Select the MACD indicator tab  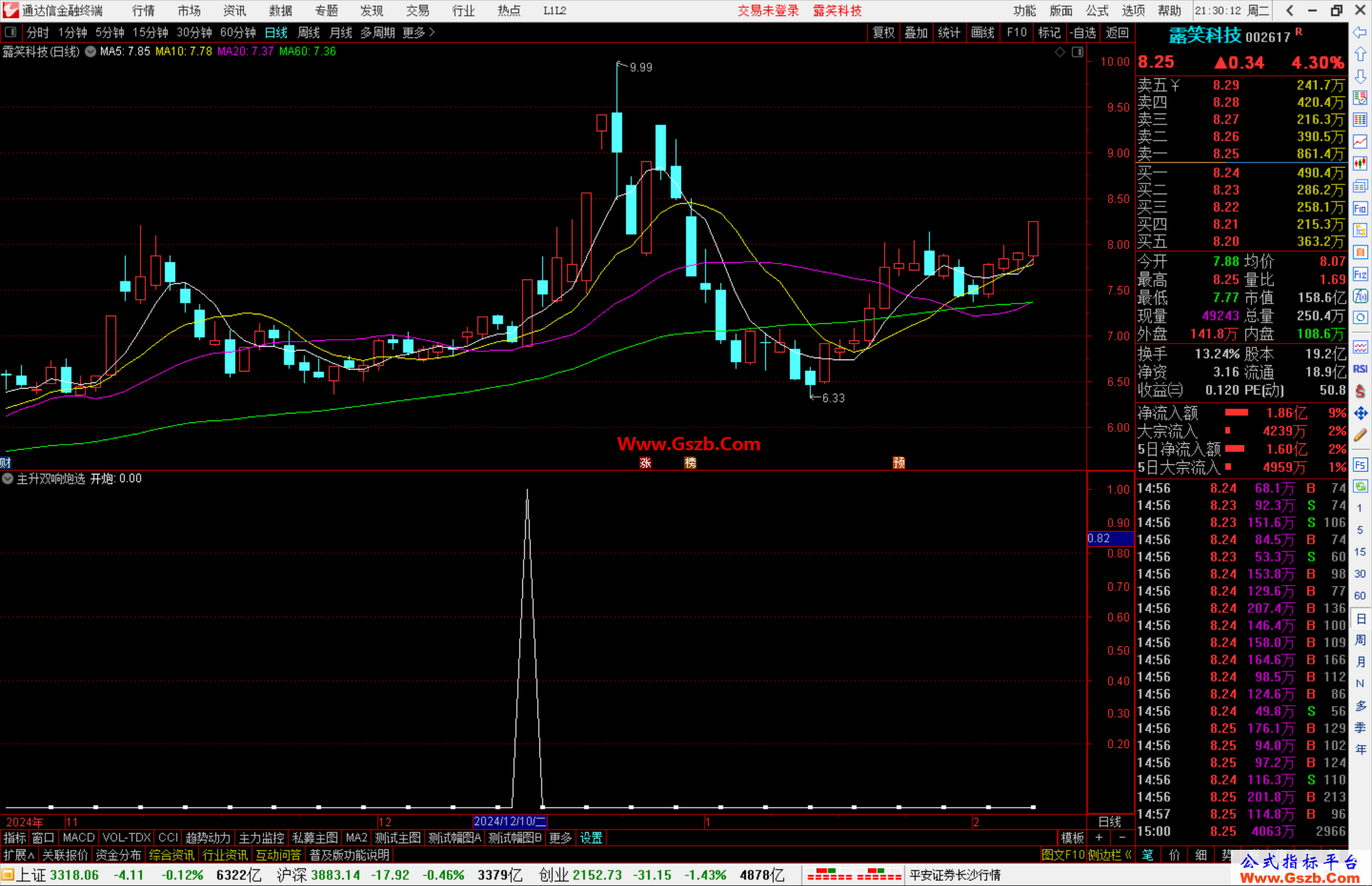[78, 838]
